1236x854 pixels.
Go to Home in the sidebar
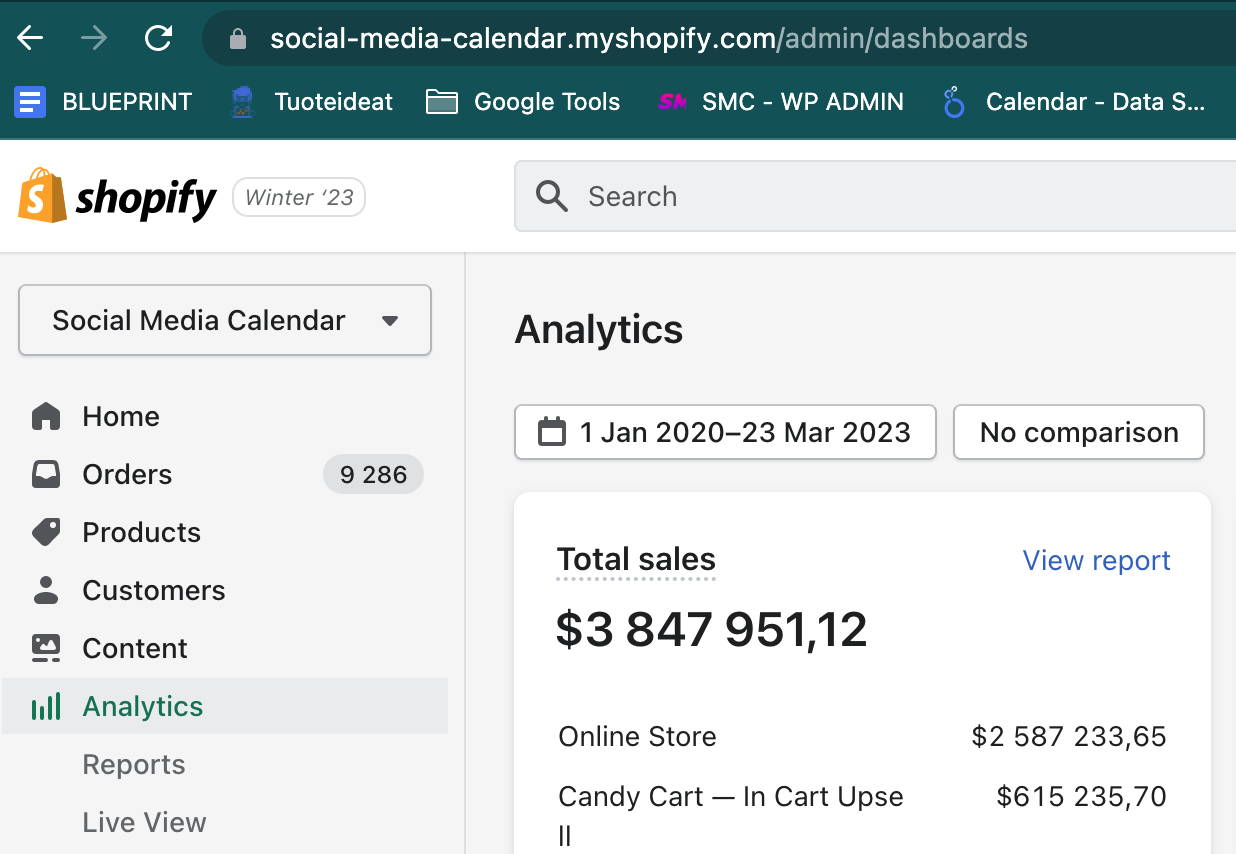(121, 416)
